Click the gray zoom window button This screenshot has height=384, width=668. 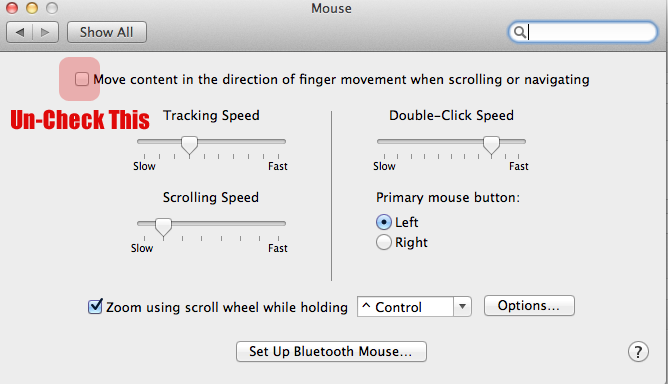click(x=52, y=8)
